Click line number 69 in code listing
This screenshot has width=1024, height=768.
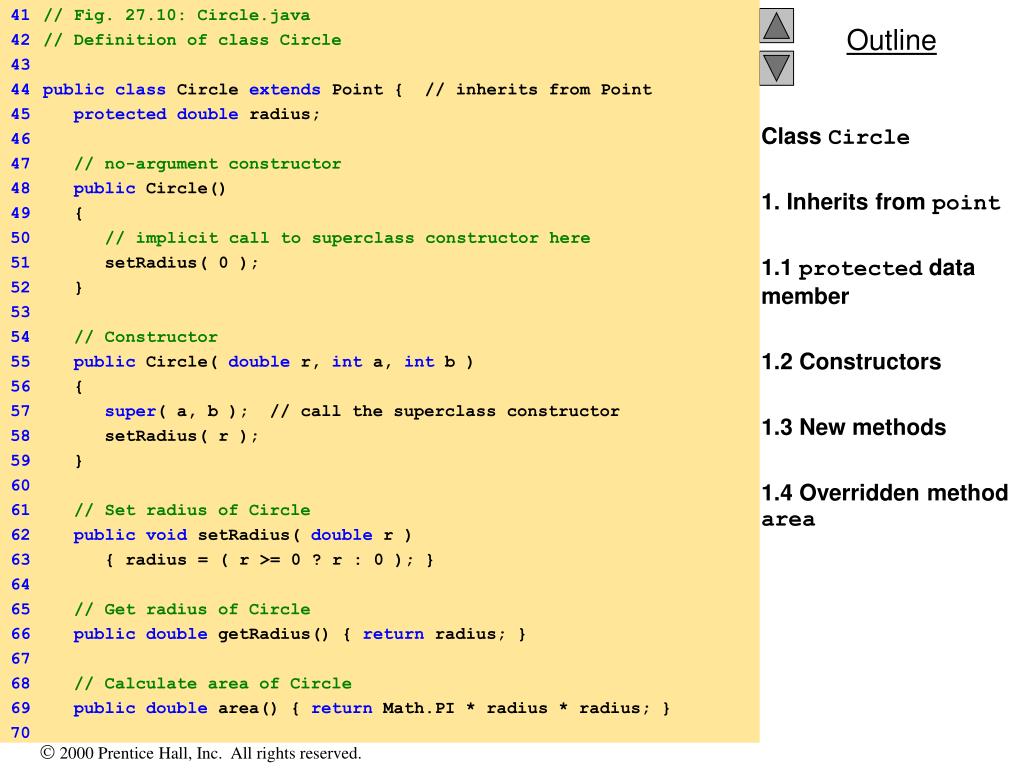pos(21,708)
